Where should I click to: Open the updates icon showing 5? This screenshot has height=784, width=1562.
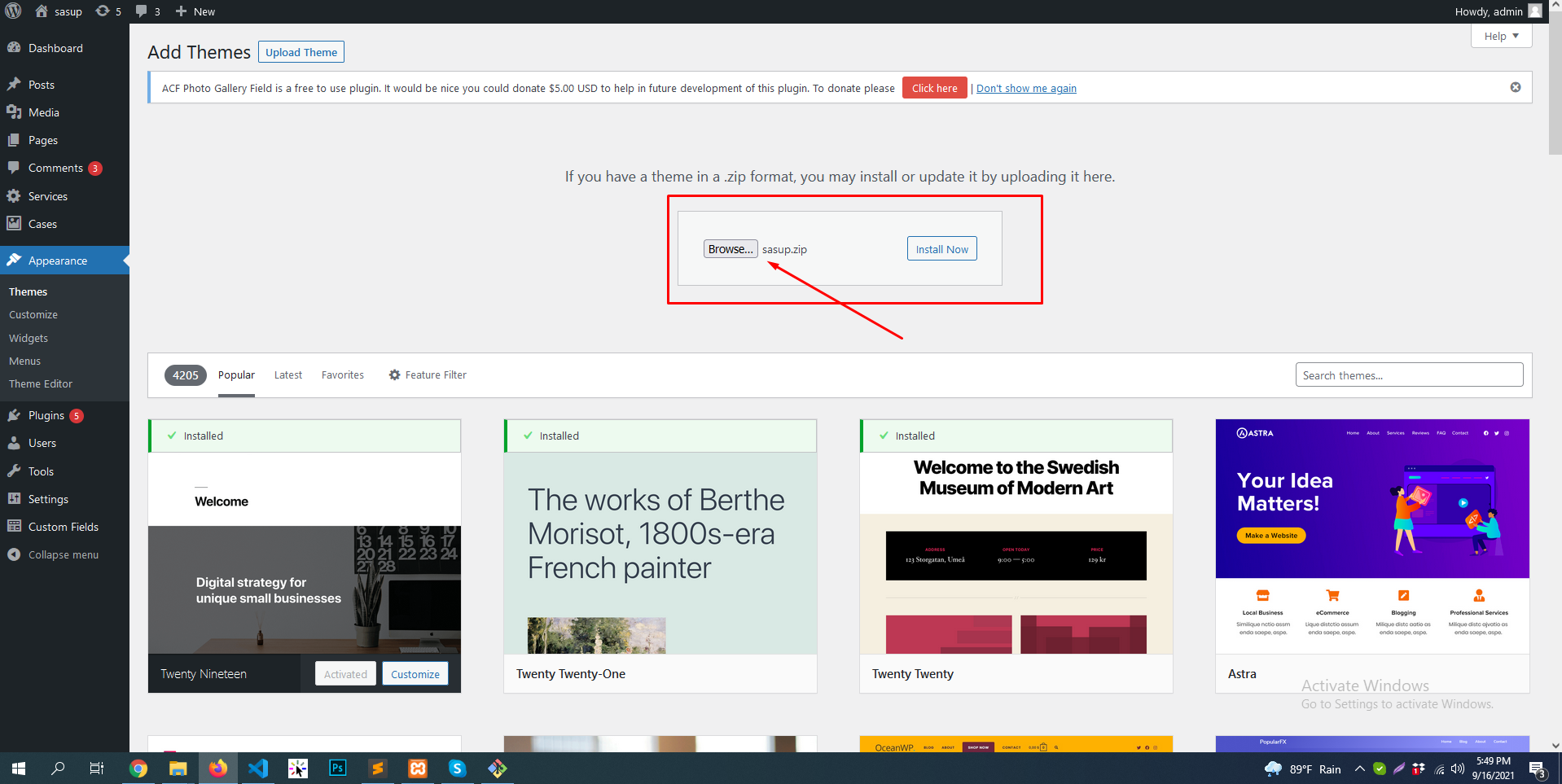pyautogui.click(x=108, y=11)
